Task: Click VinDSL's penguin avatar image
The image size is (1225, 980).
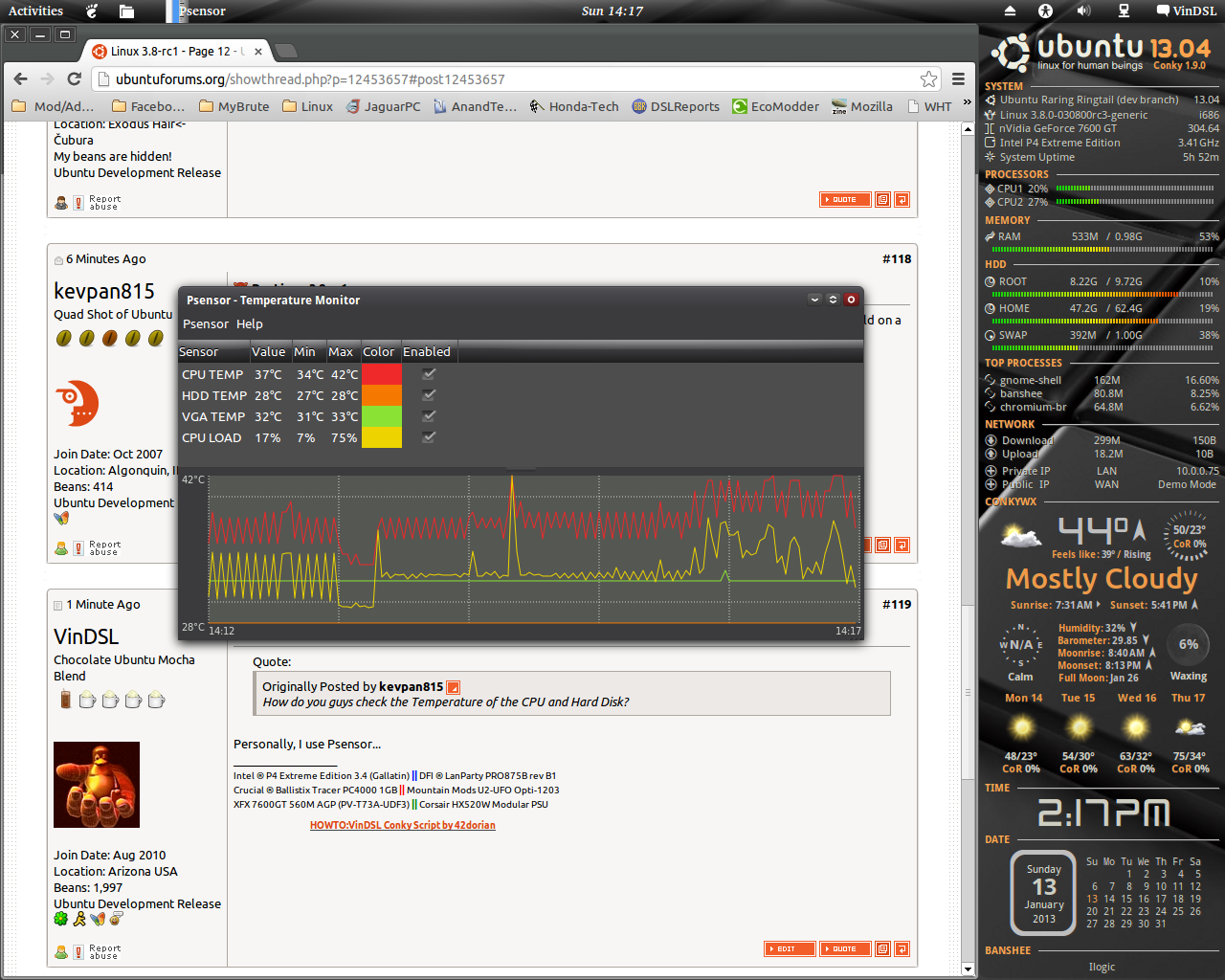Action: (x=97, y=785)
